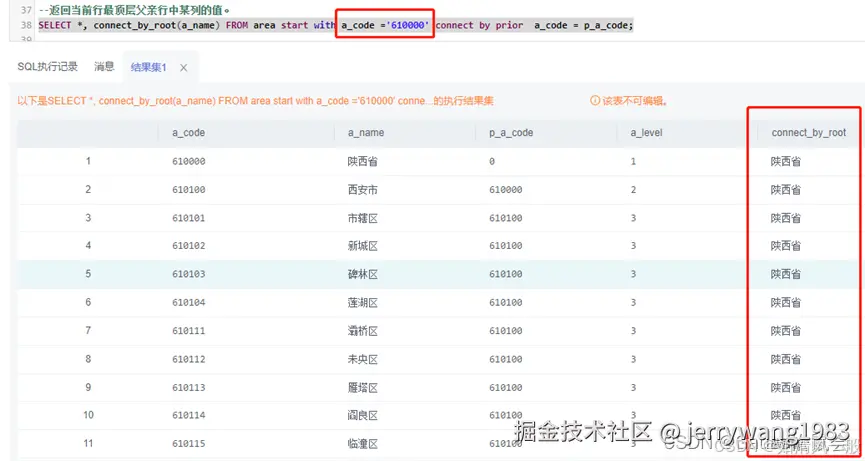Click the a_level column header
The image size is (865, 461).
647,133
